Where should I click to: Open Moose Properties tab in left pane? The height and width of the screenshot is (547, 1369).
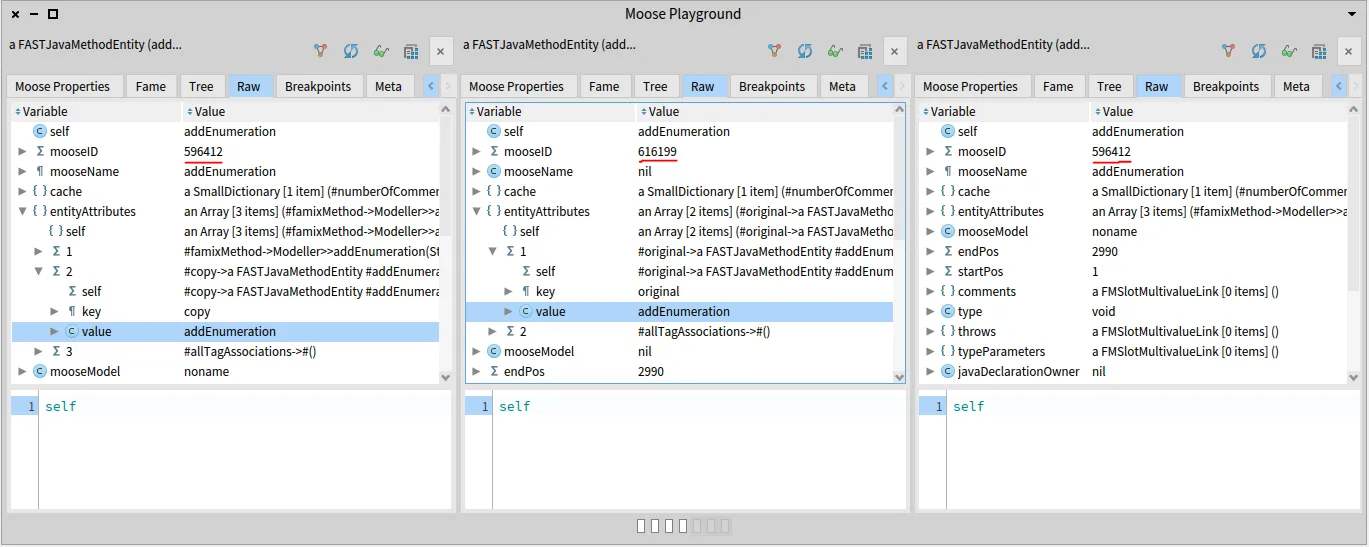point(62,86)
